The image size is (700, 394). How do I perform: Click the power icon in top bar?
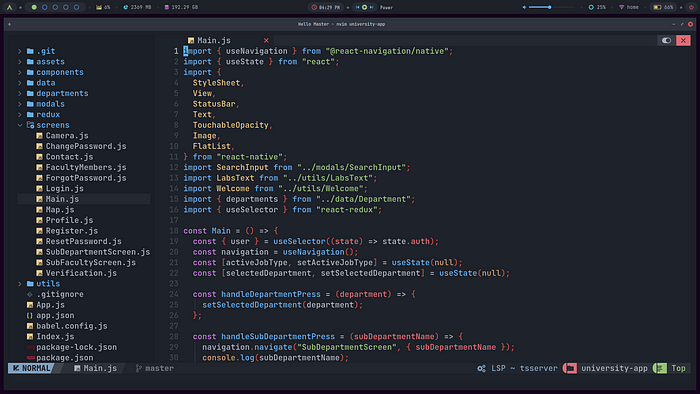coord(691,8)
